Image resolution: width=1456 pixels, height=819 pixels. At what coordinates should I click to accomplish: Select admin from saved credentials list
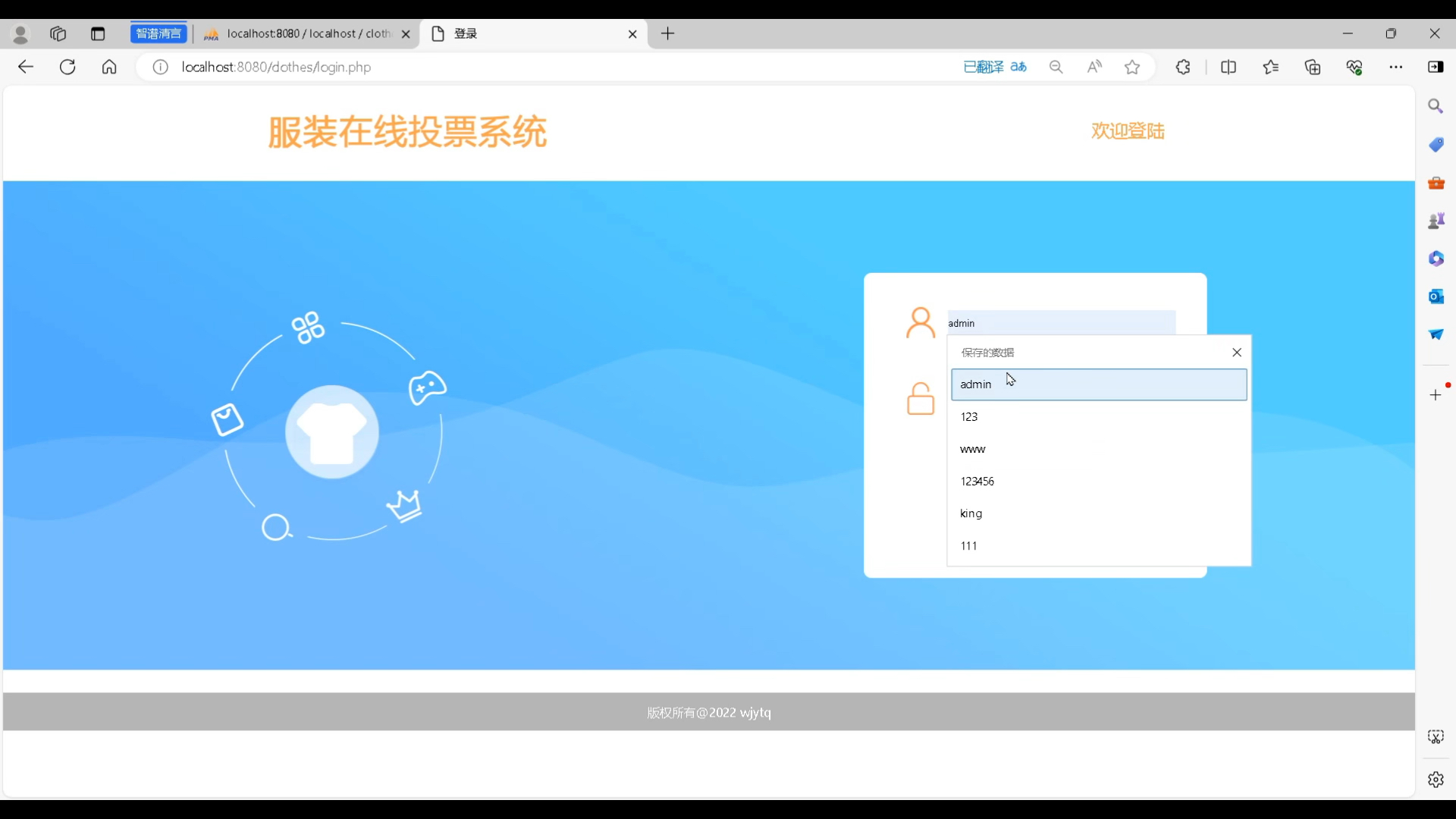pyautogui.click(x=1098, y=384)
